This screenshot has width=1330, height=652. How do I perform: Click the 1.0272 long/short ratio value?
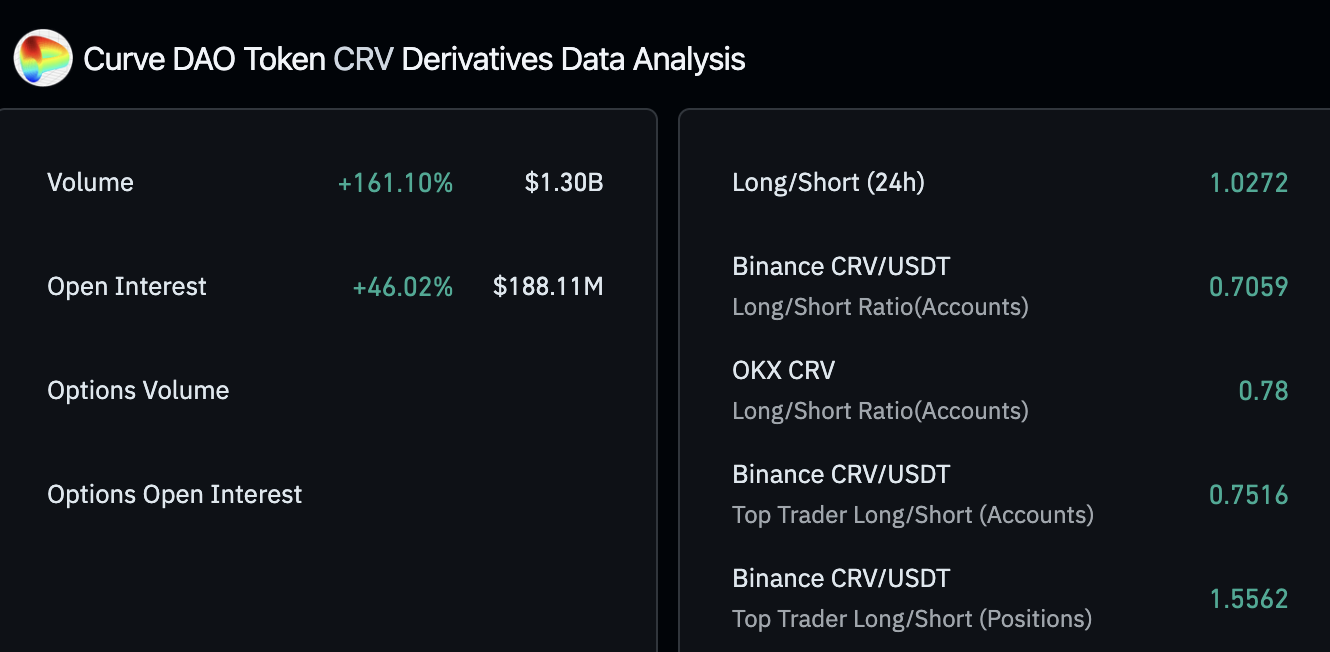[1248, 183]
